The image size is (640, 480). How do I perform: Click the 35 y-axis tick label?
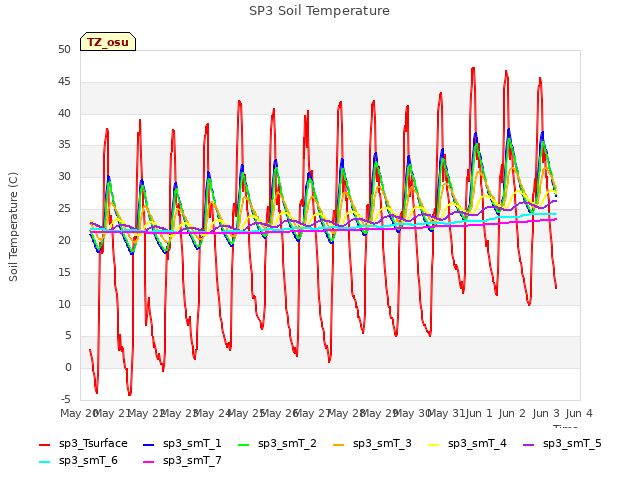coord(64,145)
